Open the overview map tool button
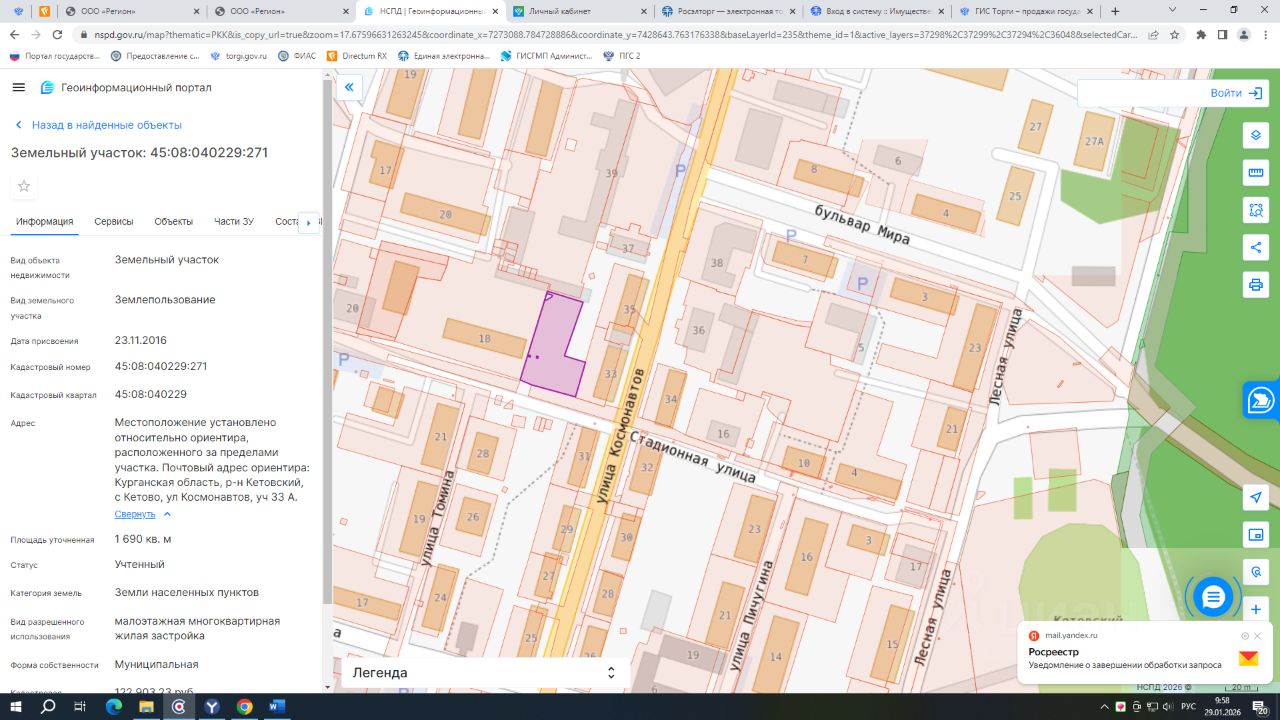The image size is (1280, 720). (x=1256, y=535)
